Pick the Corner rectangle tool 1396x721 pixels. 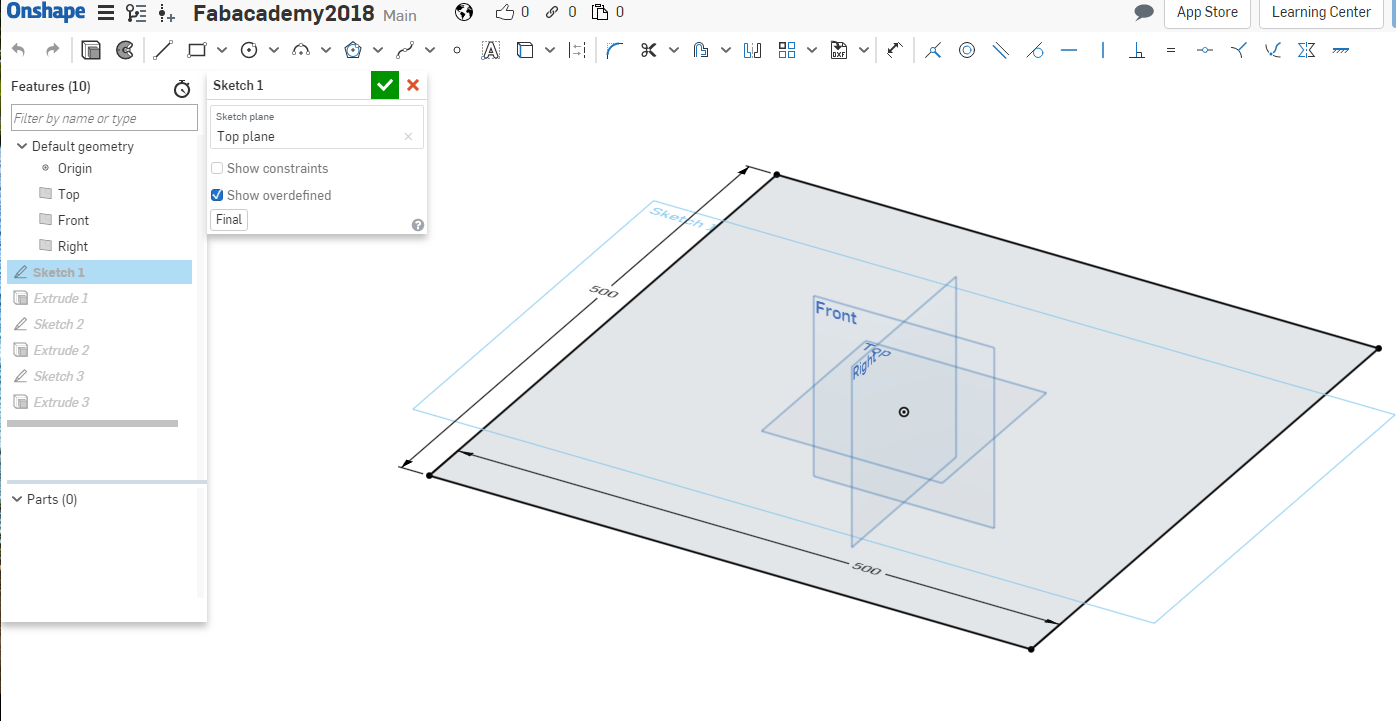tap(197, 50)
